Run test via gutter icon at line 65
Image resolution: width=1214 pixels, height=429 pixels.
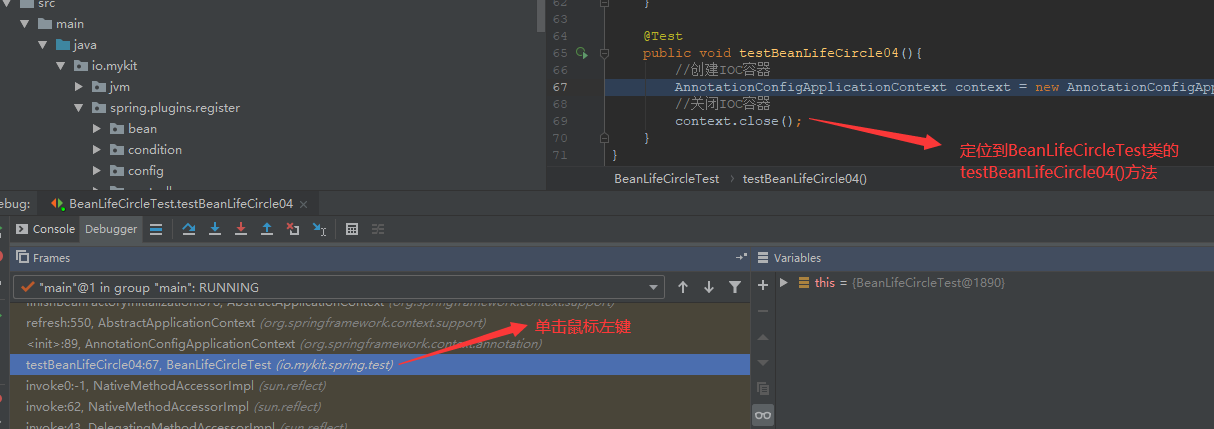point(581,53)
